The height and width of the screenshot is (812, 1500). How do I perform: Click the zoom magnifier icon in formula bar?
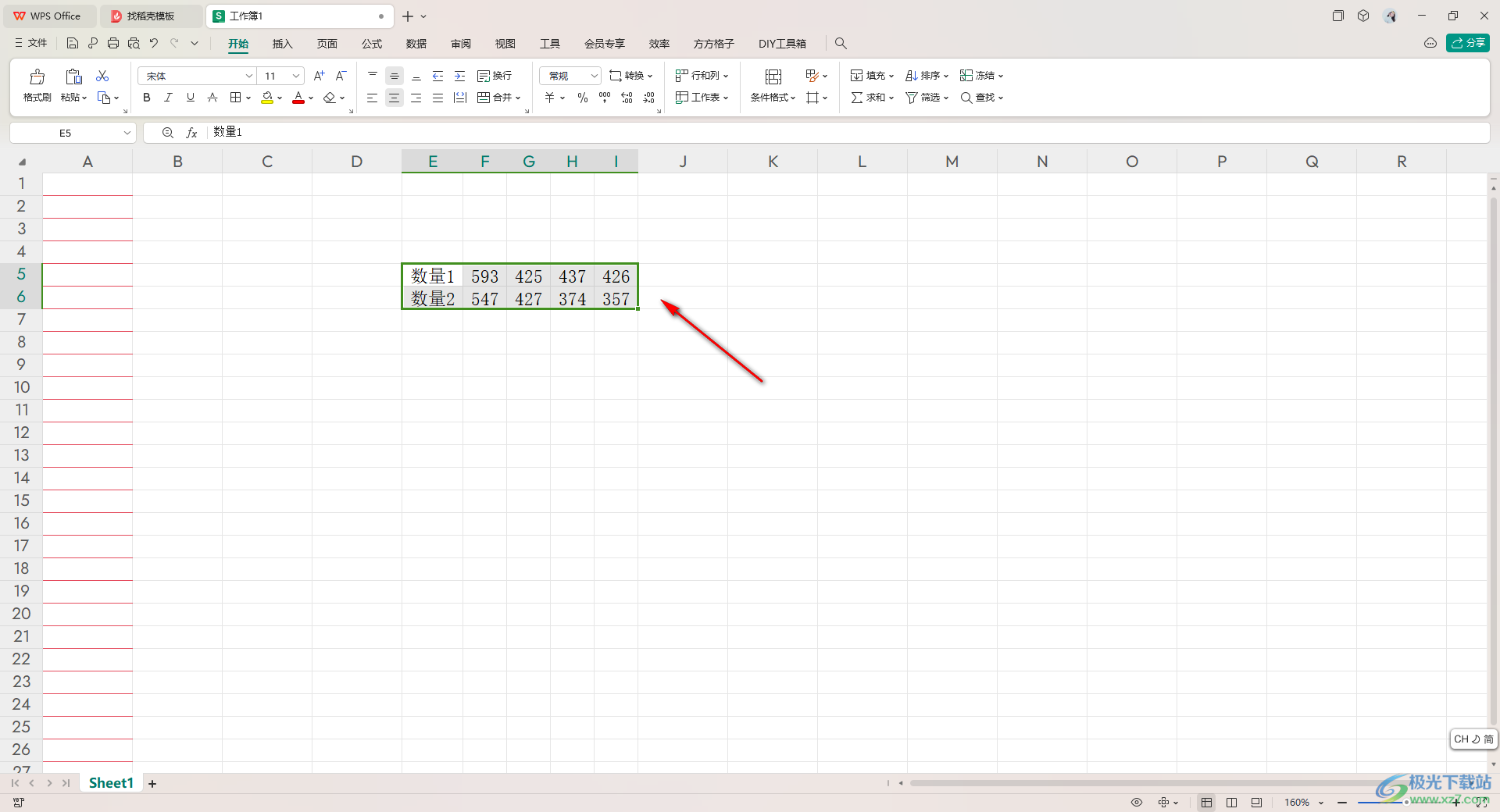tap(168, 133)
